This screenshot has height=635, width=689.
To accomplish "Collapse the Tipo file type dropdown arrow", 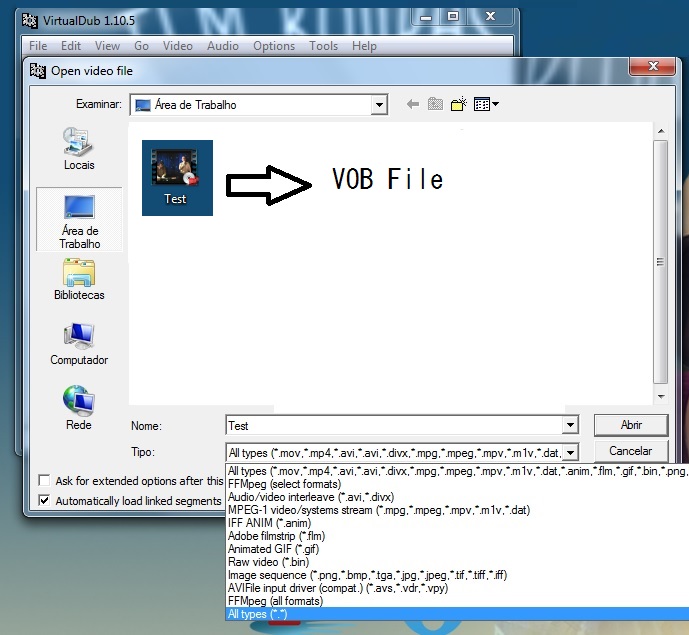I will [x=570, y=452].
